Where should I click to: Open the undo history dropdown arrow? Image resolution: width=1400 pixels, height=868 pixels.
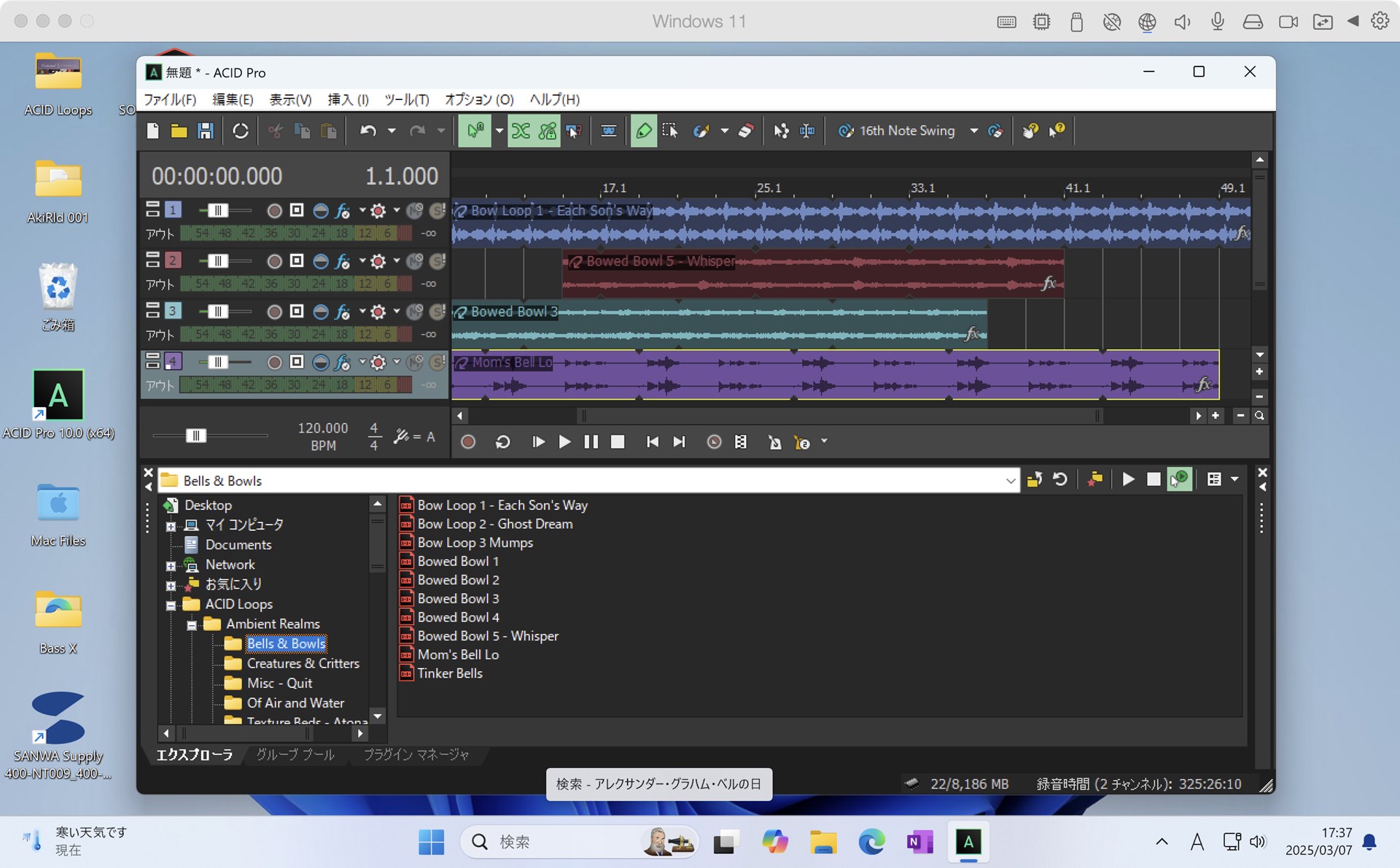pyautogui.click(x=392, y=131)
